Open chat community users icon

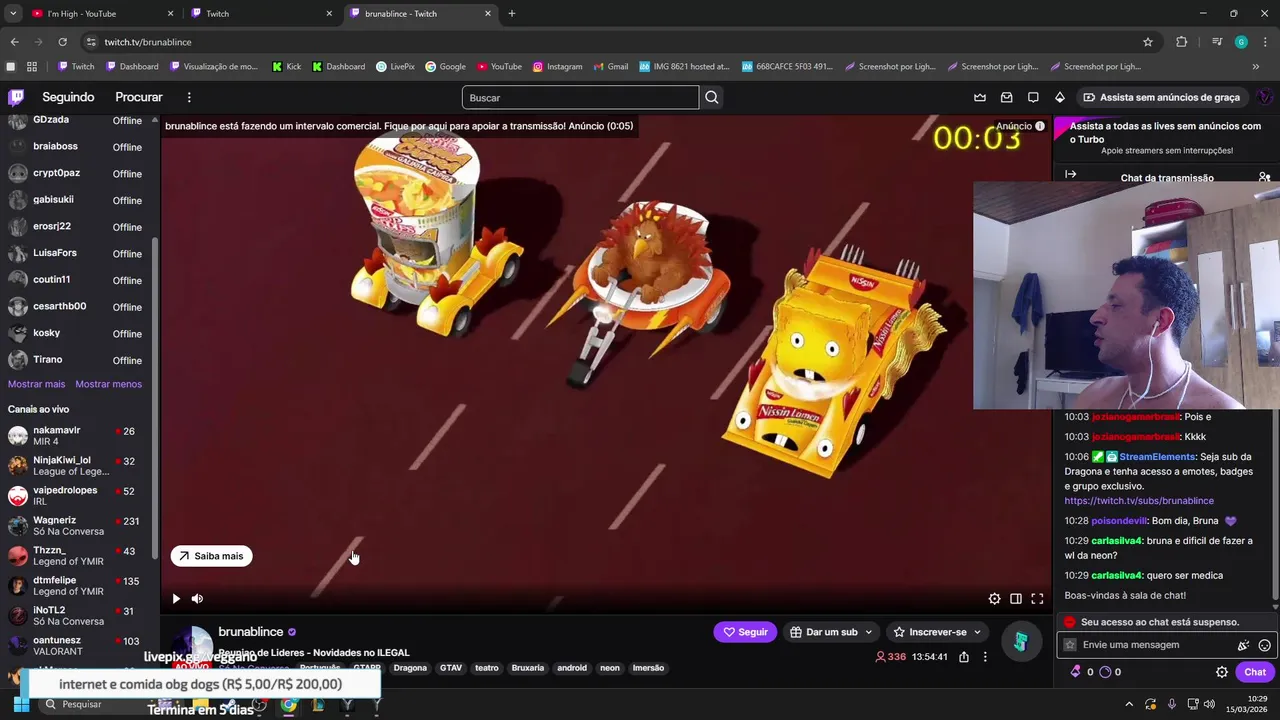1264,177
